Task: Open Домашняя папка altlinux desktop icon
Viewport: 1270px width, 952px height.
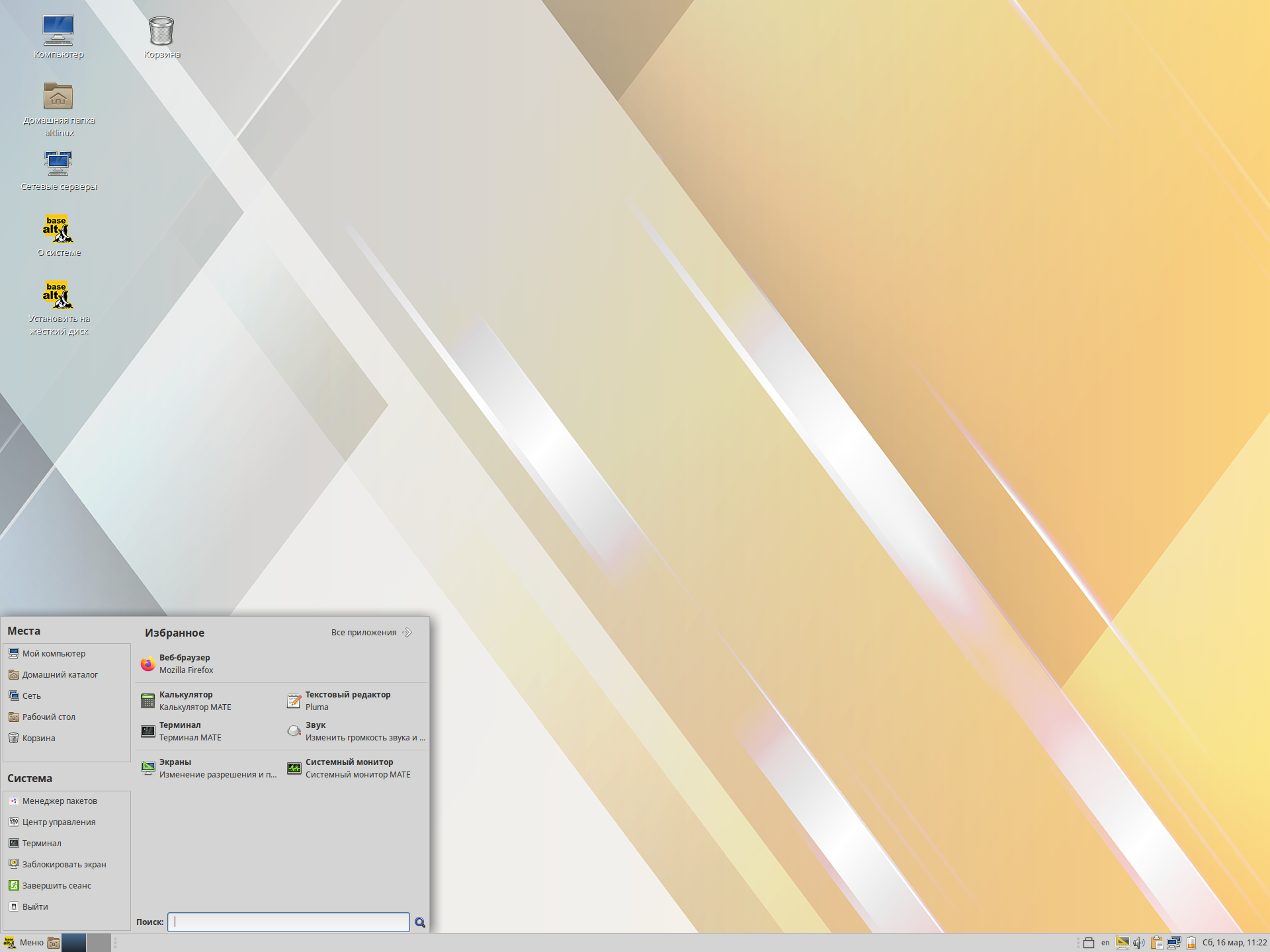Action: (x=59, y=110)
